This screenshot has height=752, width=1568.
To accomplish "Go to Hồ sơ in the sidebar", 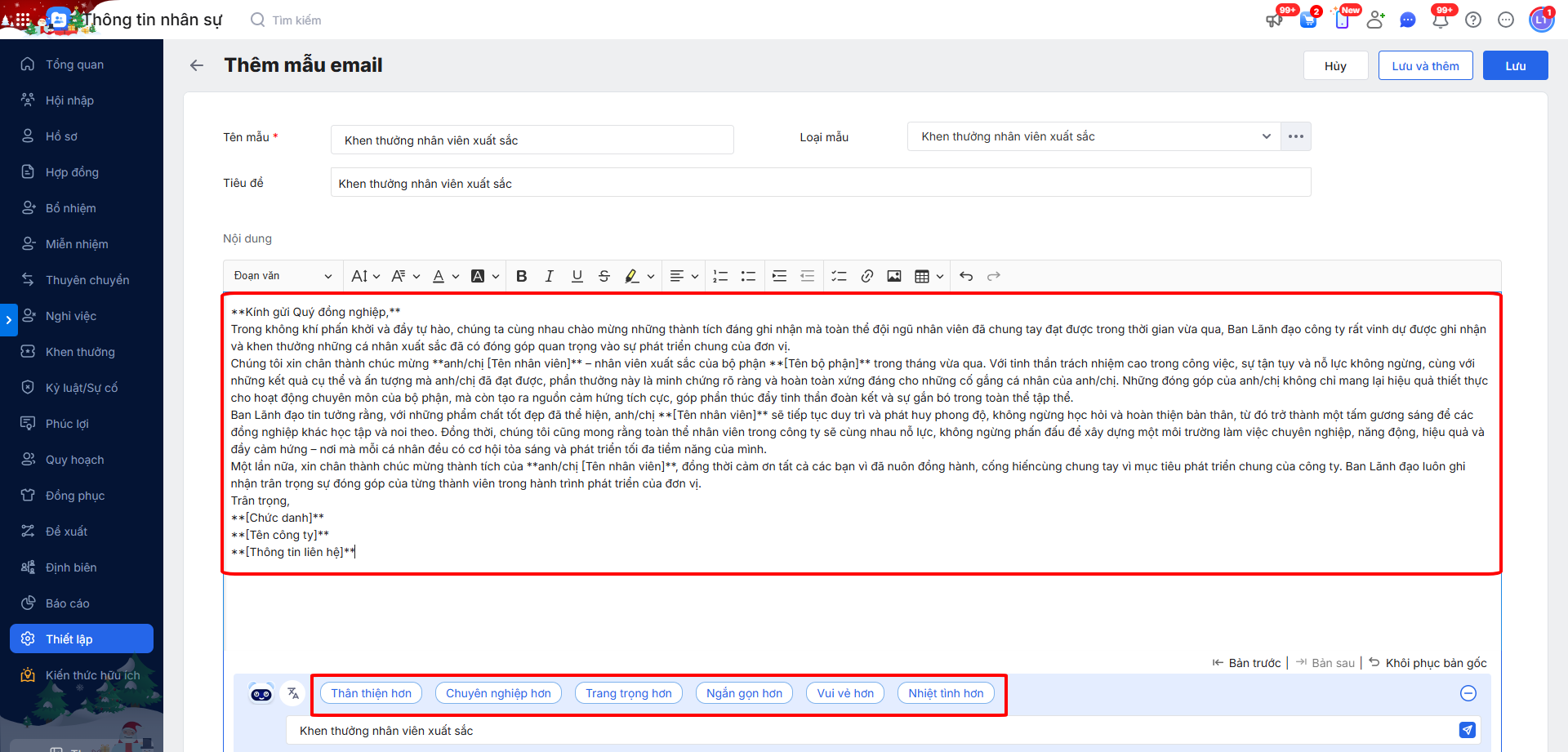I will [82, 136].
